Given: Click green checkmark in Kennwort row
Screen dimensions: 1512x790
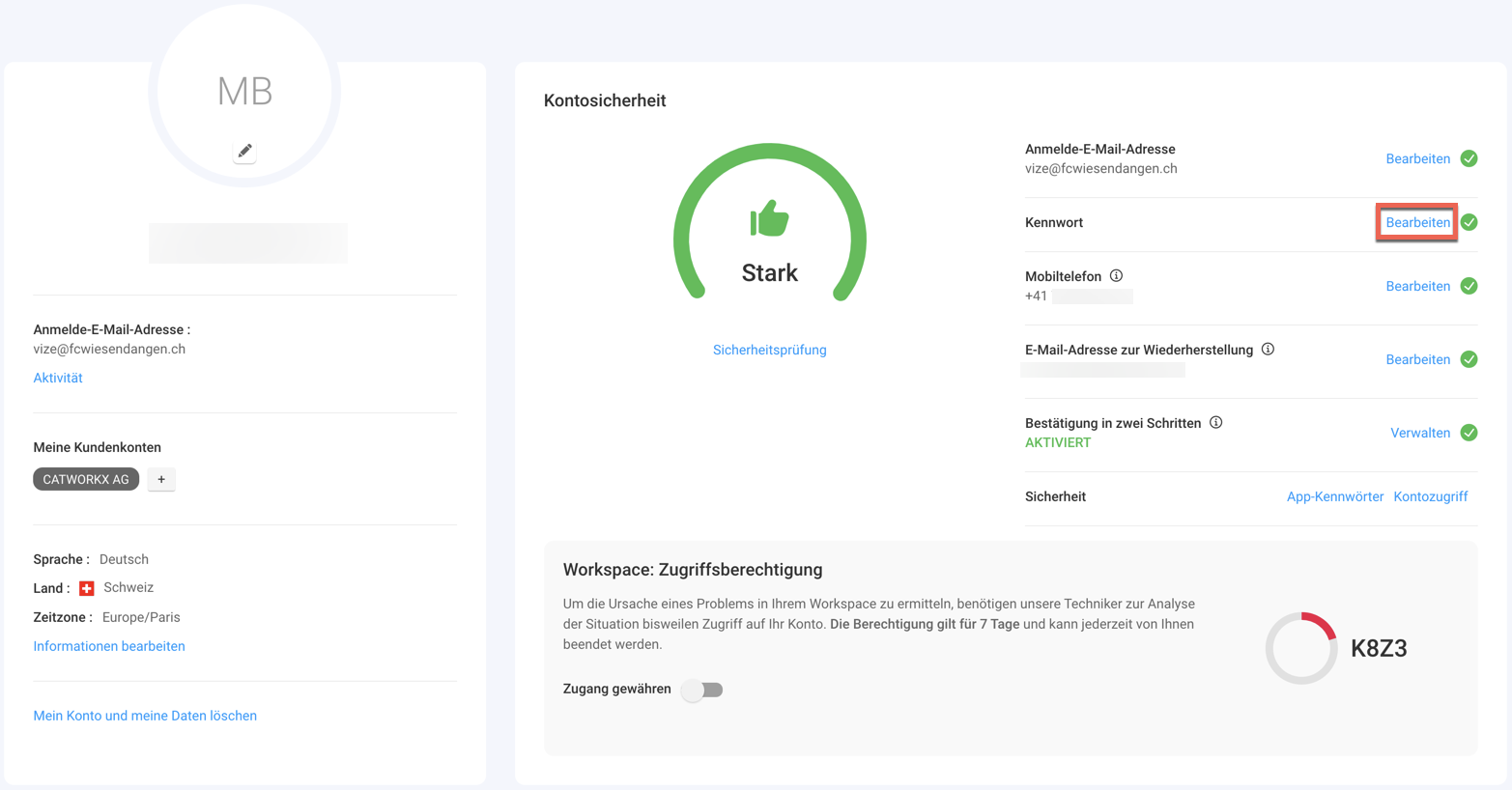Looking at the screenshot, I should pyautogui.click(x=1469, y=223).
